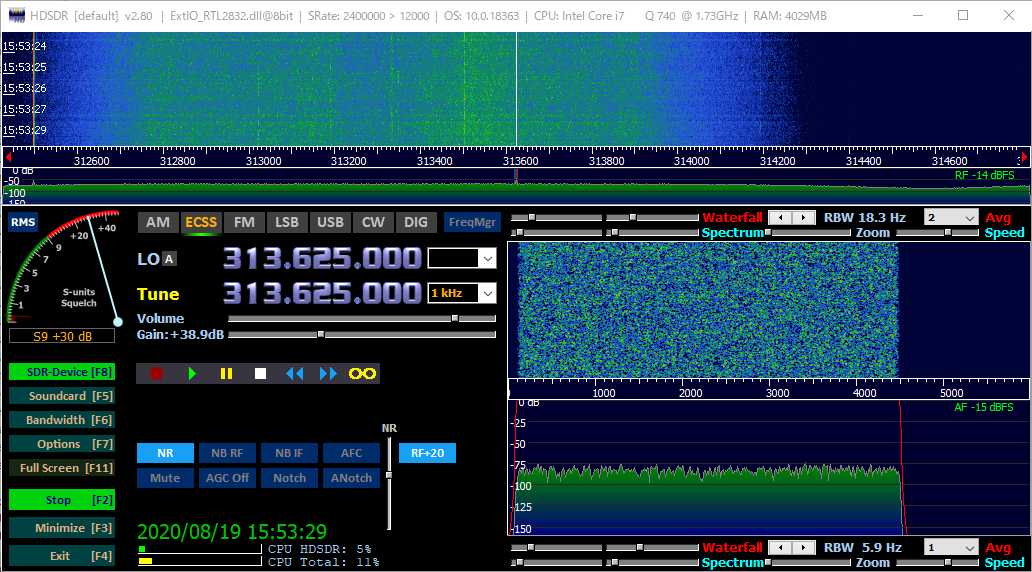This screenshot has height=572, width=1032.
Task: Click Minimize [F3] button
Action: coord(62,528)
